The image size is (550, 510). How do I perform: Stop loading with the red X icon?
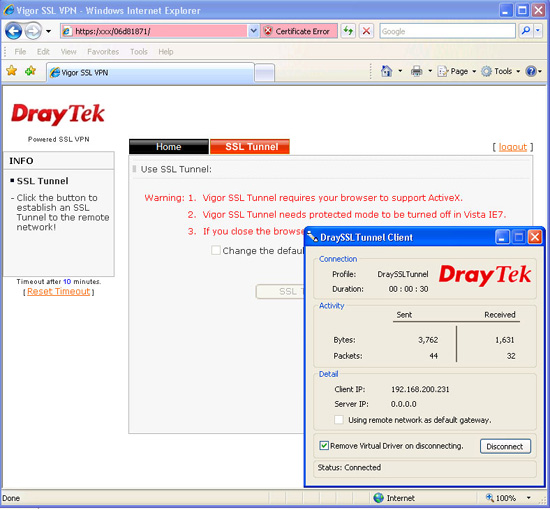[366, 31]
